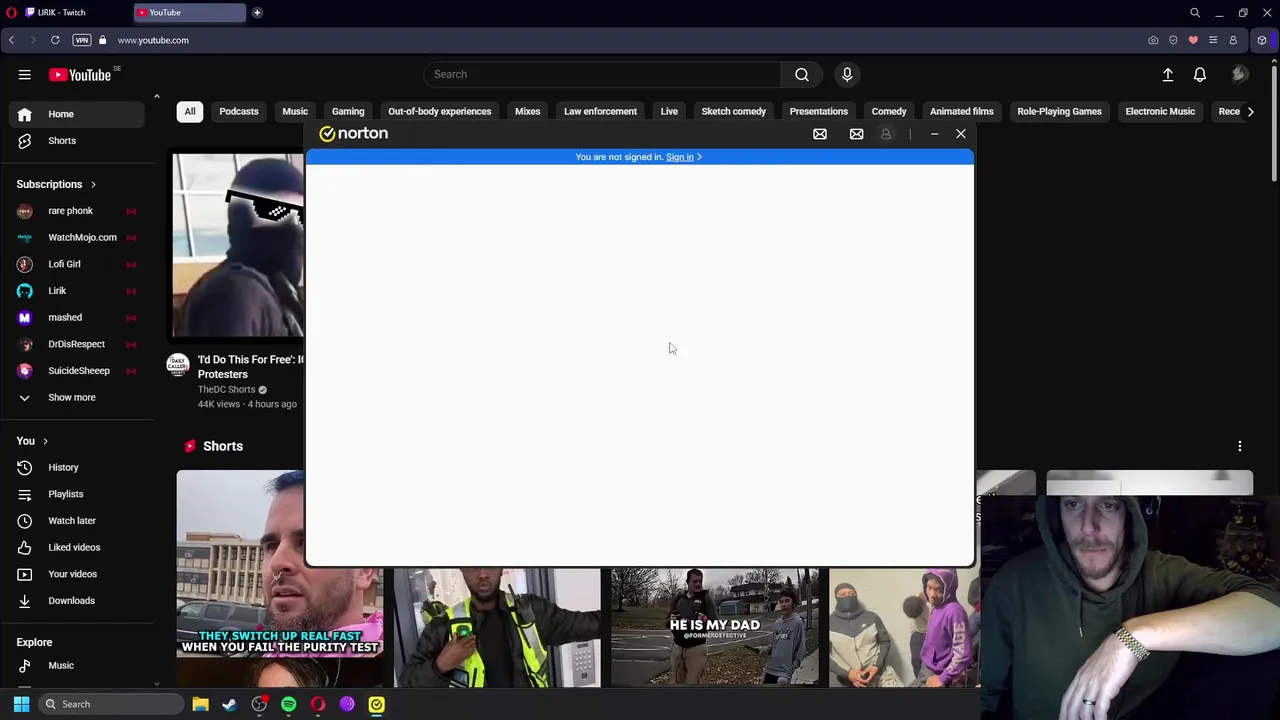Select the YouTube browser tab
This screenshot has height=720, width=1280.
190,12
